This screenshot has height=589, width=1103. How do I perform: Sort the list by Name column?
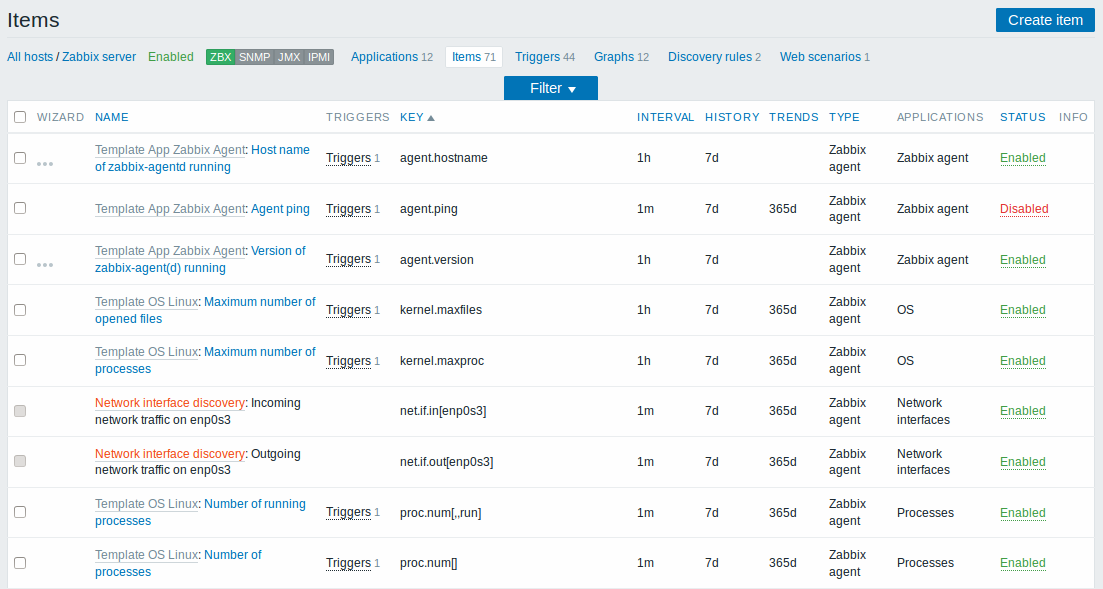pos(112,118)
